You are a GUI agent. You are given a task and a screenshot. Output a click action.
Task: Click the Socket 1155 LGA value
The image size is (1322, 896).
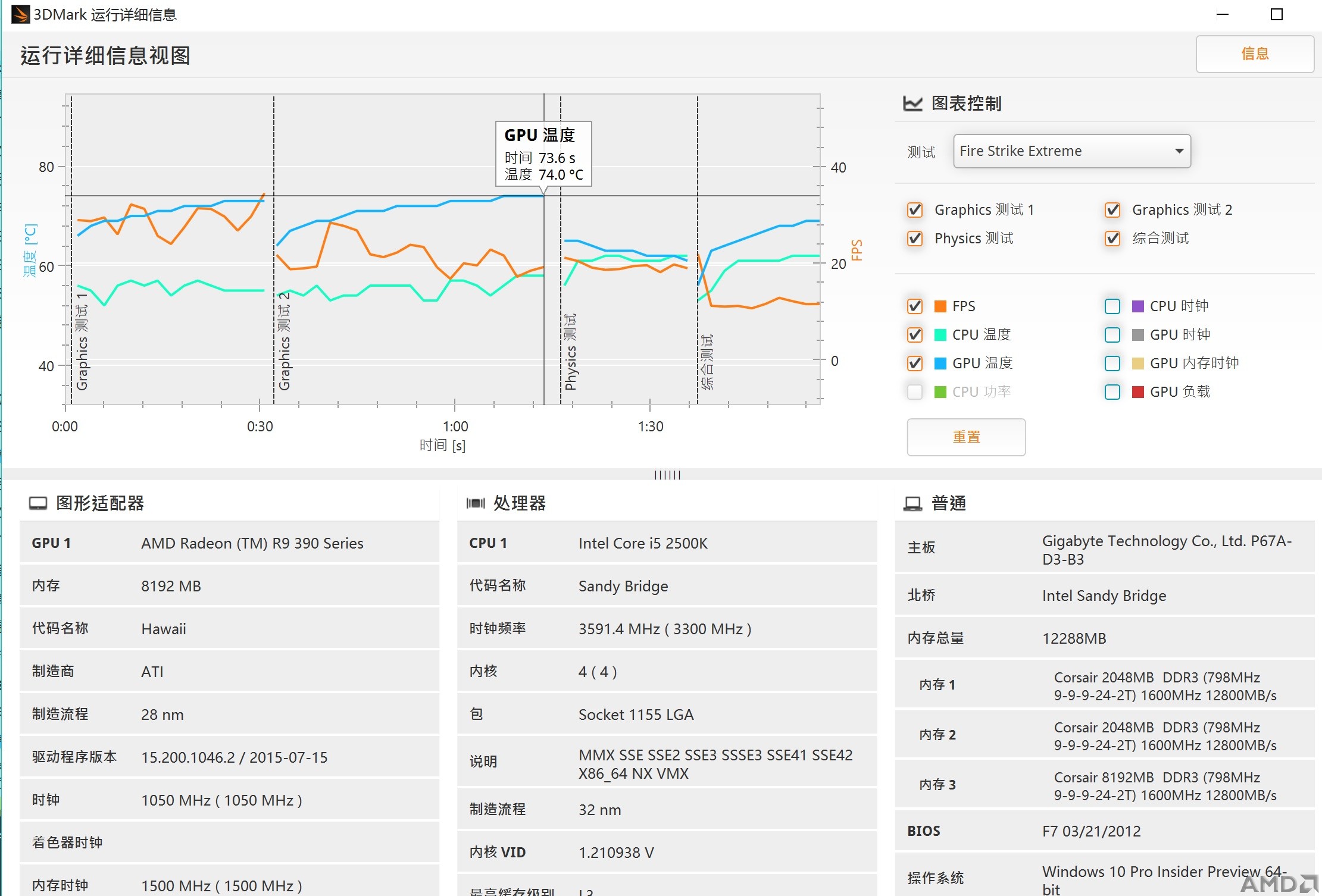636,715
